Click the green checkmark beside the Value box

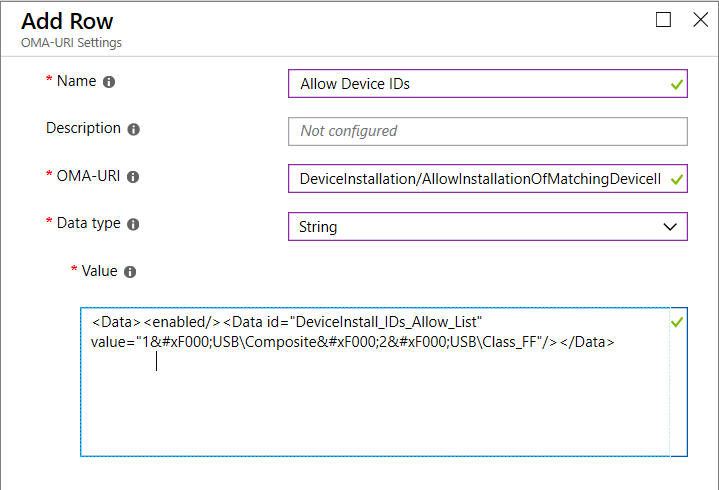coord(677,322)
